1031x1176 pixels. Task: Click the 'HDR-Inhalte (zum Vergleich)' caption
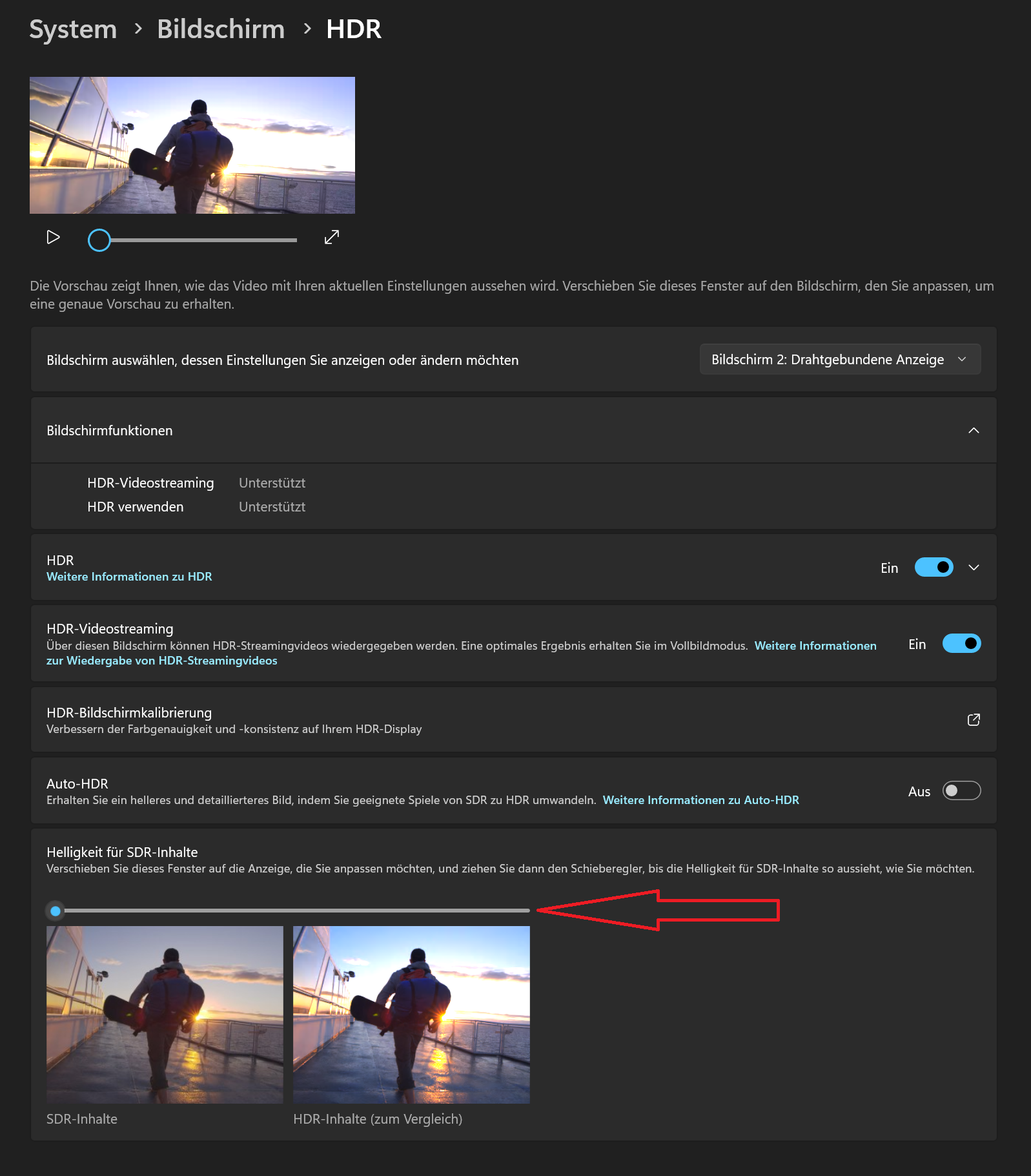click(x=378, y=1119)
